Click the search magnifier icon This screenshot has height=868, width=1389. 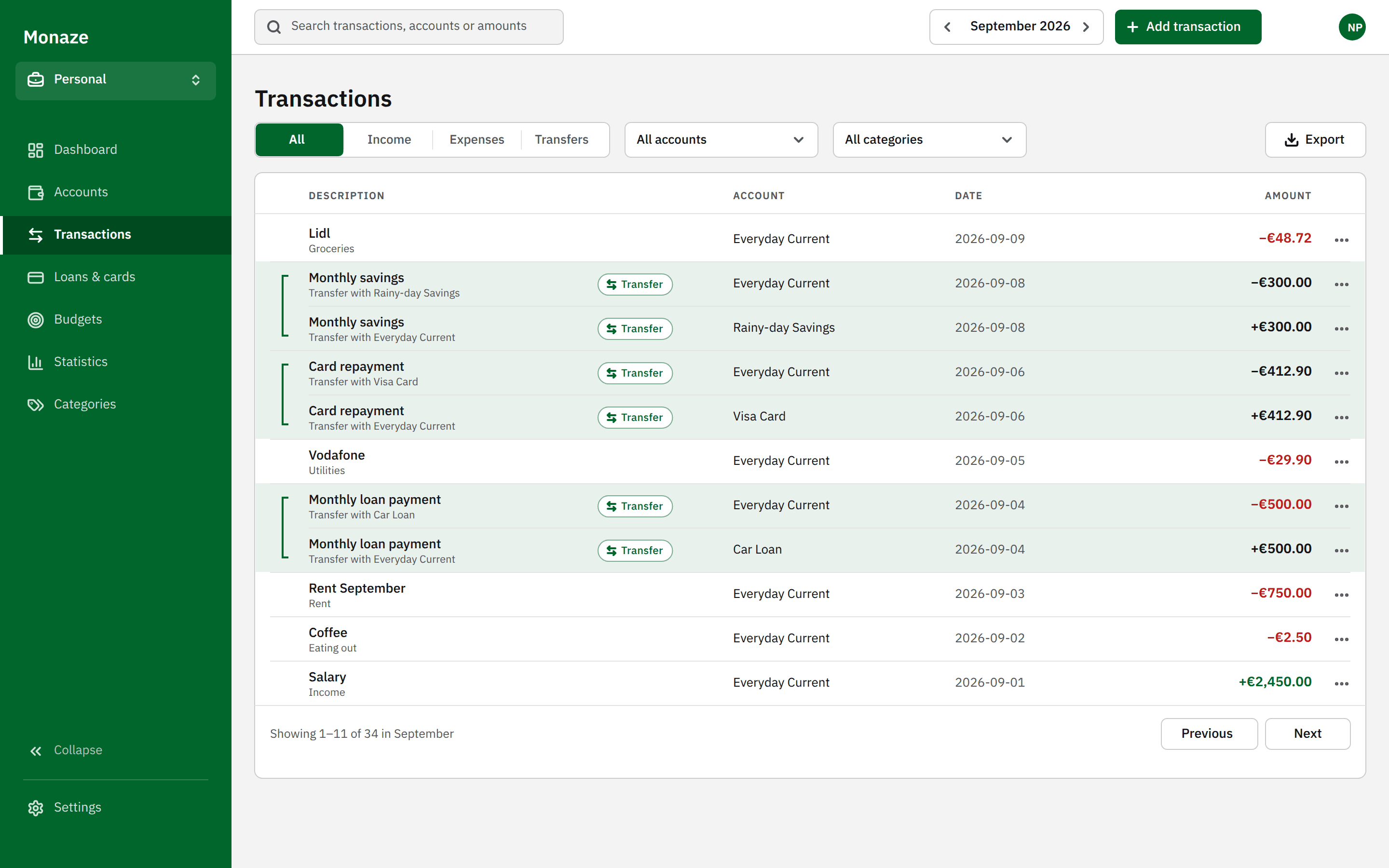point(274,27)
